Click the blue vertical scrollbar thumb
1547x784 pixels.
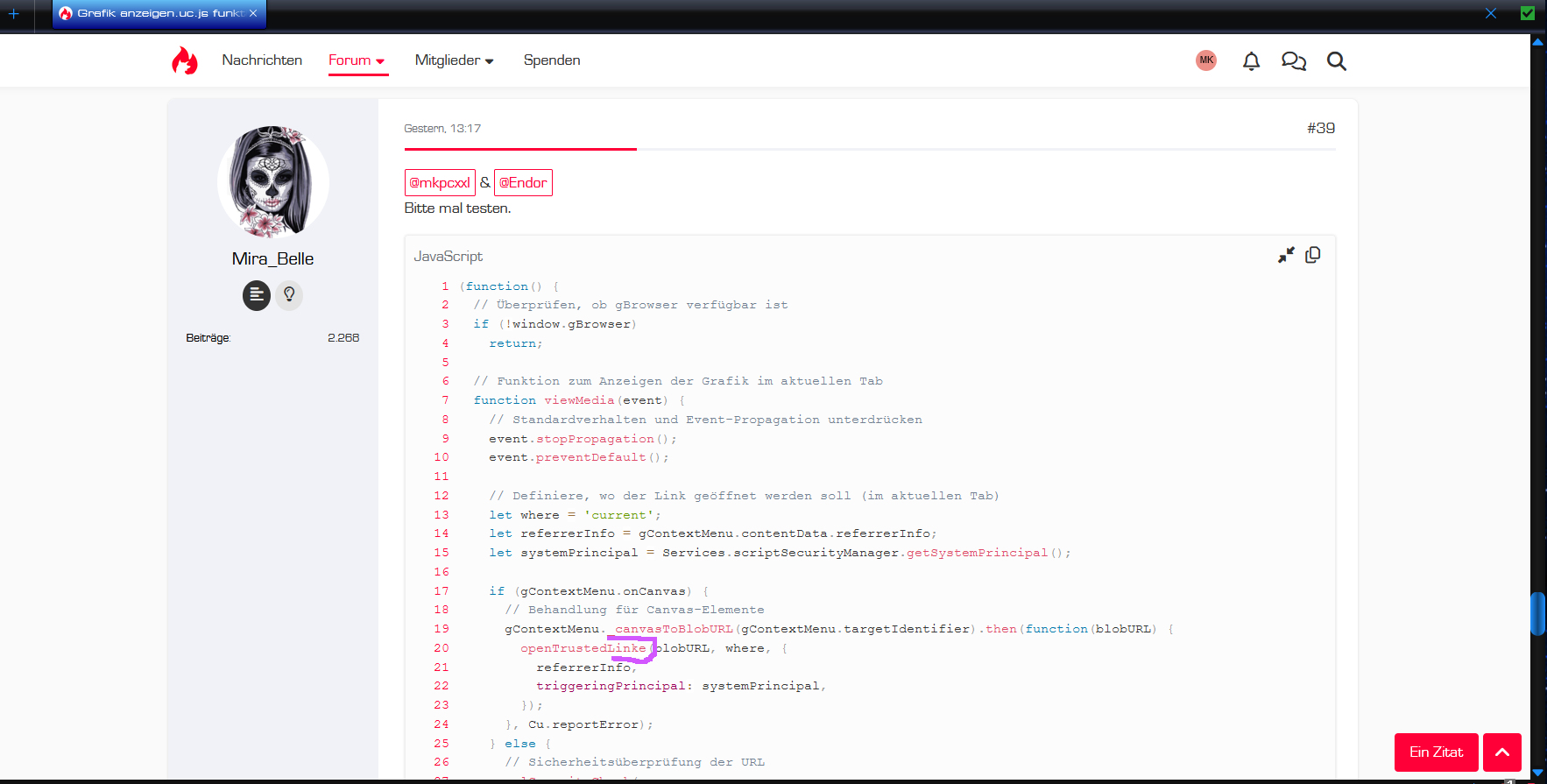point(1536,613)
